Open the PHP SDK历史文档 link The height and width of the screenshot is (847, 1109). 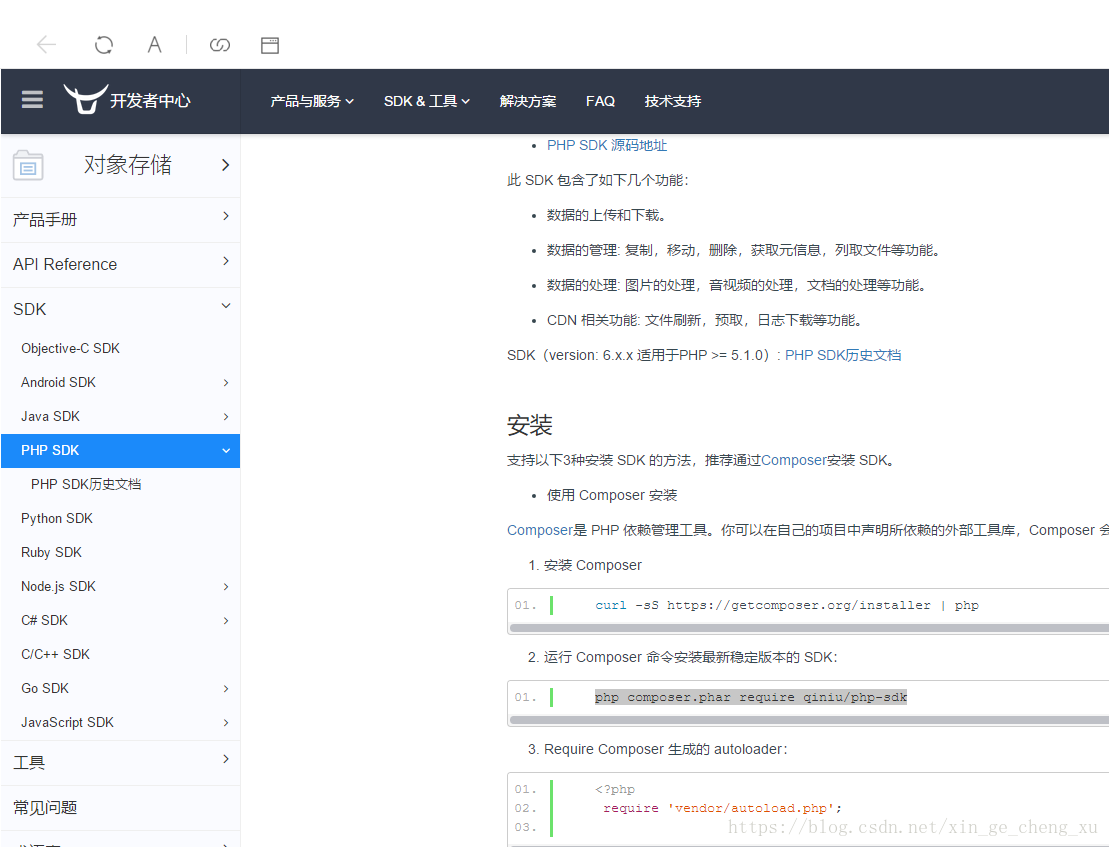(845, 354)
